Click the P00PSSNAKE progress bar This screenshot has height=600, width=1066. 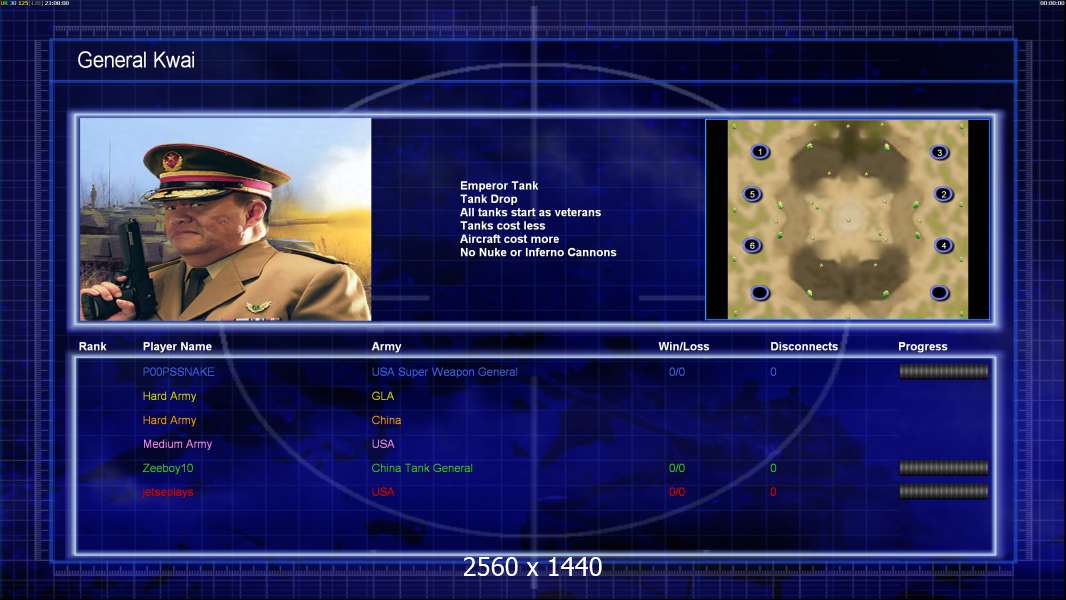(944, 371)
